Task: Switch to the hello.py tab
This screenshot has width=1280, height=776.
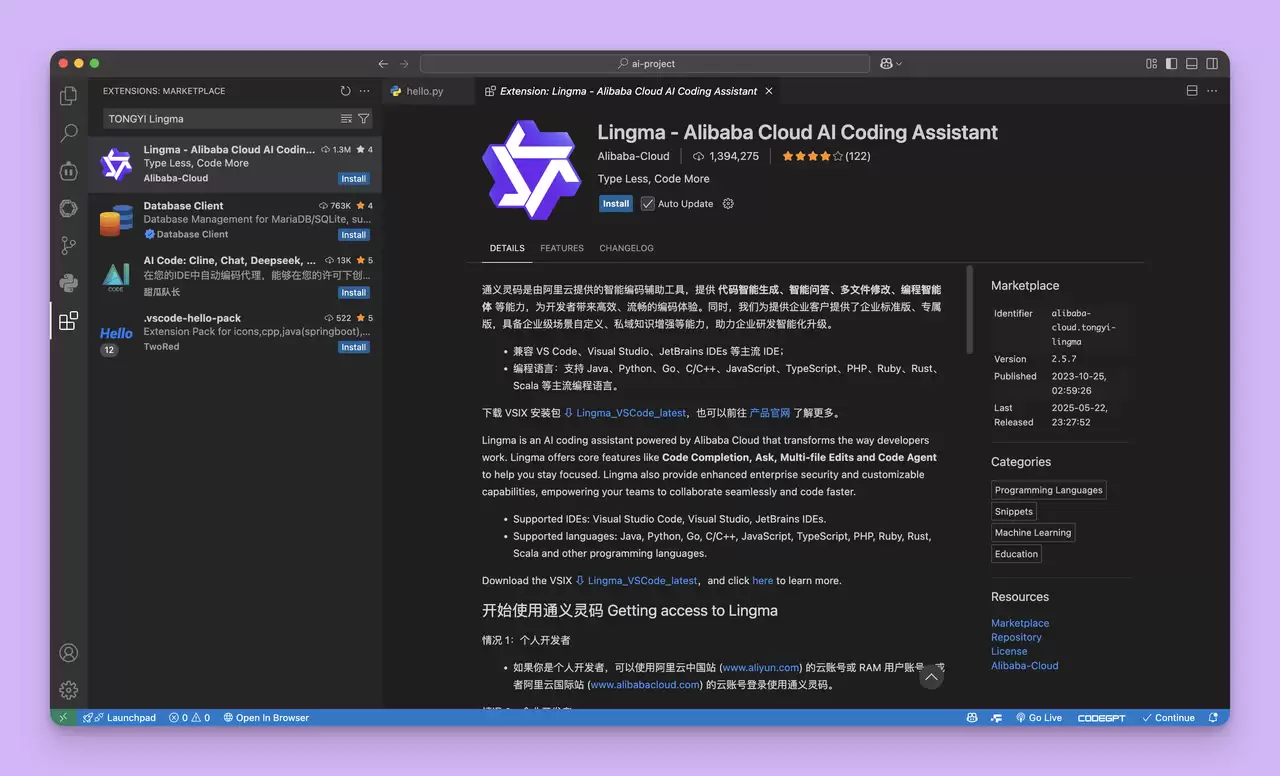Action: tap(424, 91)
